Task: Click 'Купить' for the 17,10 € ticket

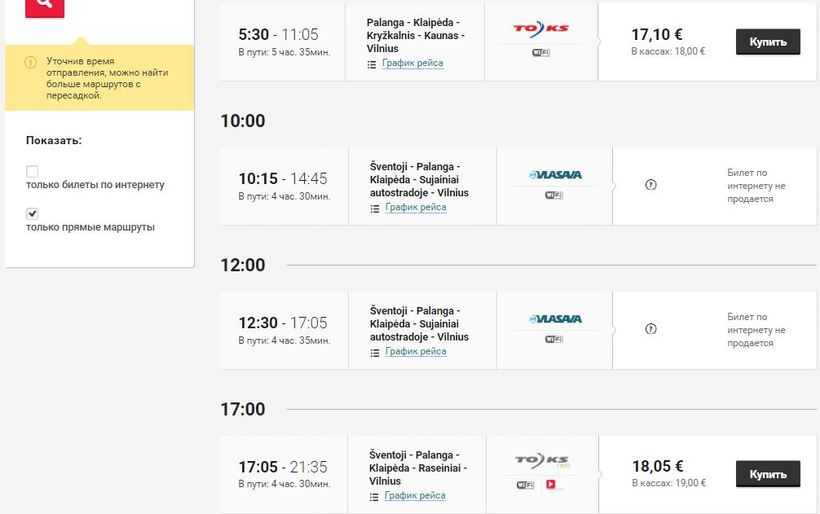Action: pos(768,42)
